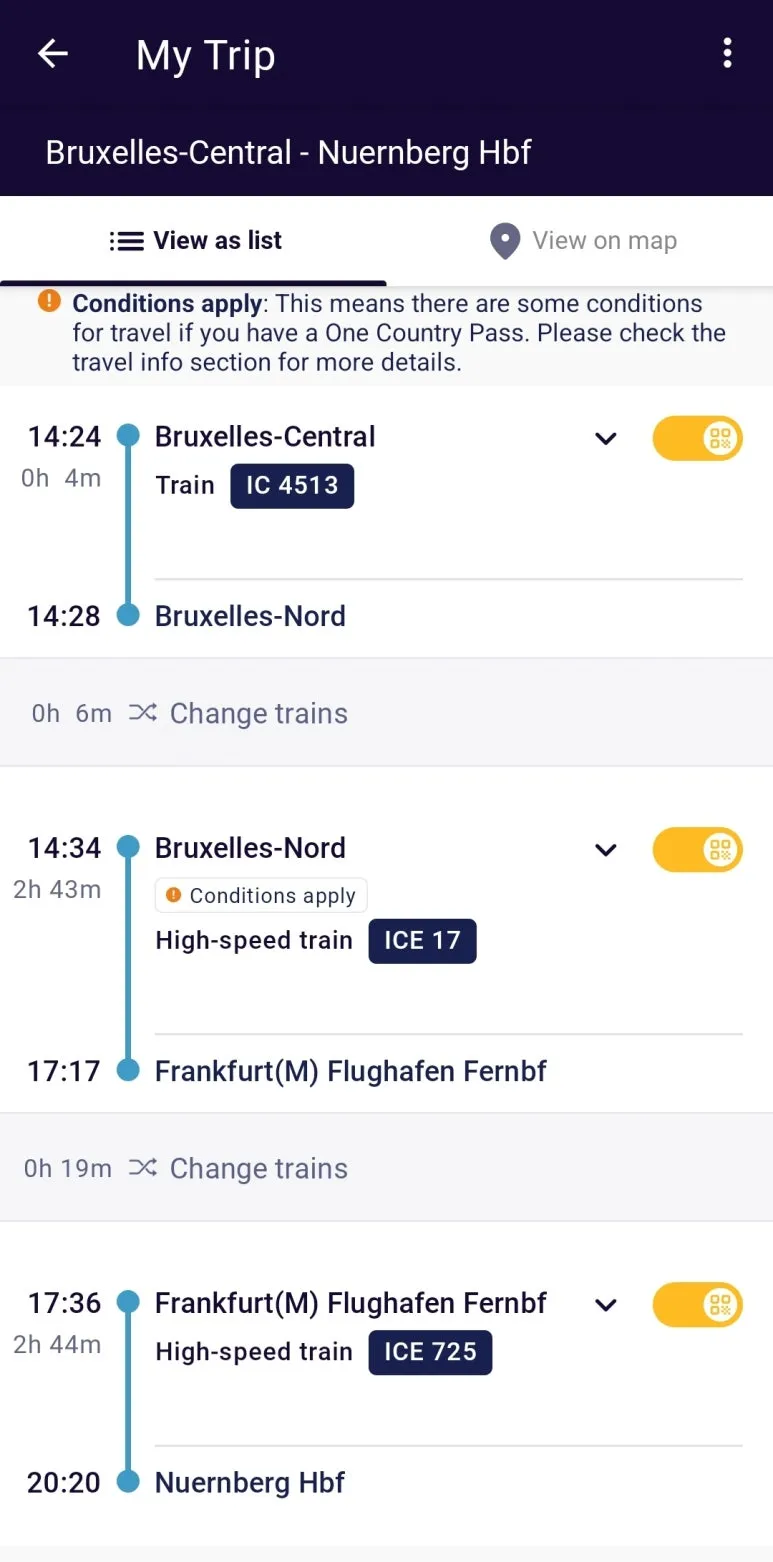The width and height of the screenshot is (773, 1562).
Task: Click the IC 4513 train badge
Action: (x=291, y=486)
